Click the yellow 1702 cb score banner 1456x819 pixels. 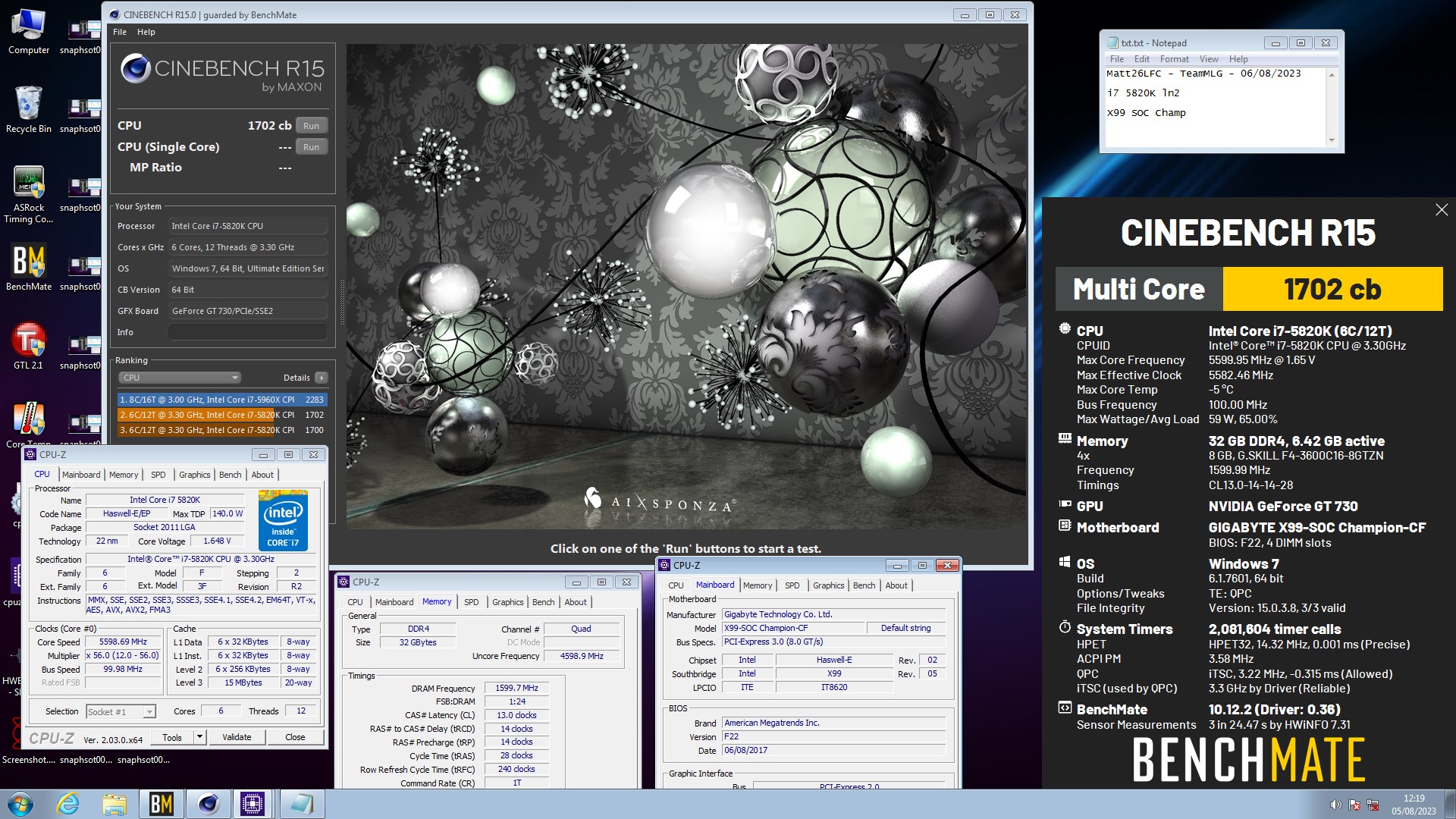[1332, 289]
